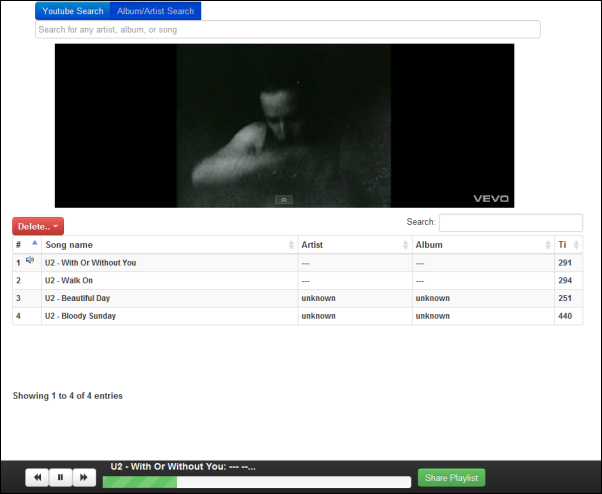Click the time value 294
The image size is (602, 494).
[x=565, y=281]
